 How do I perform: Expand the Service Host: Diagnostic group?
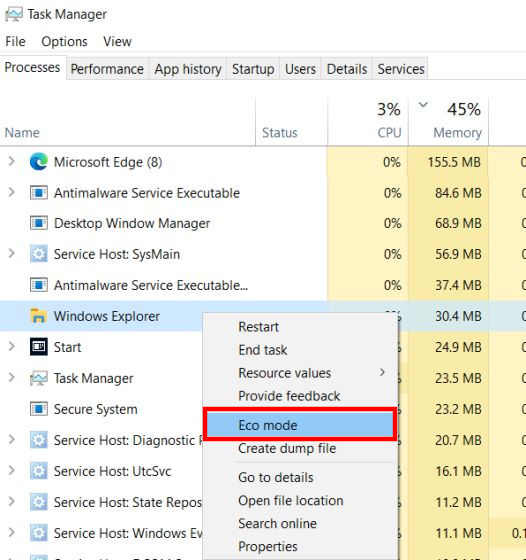coord(12,440)
